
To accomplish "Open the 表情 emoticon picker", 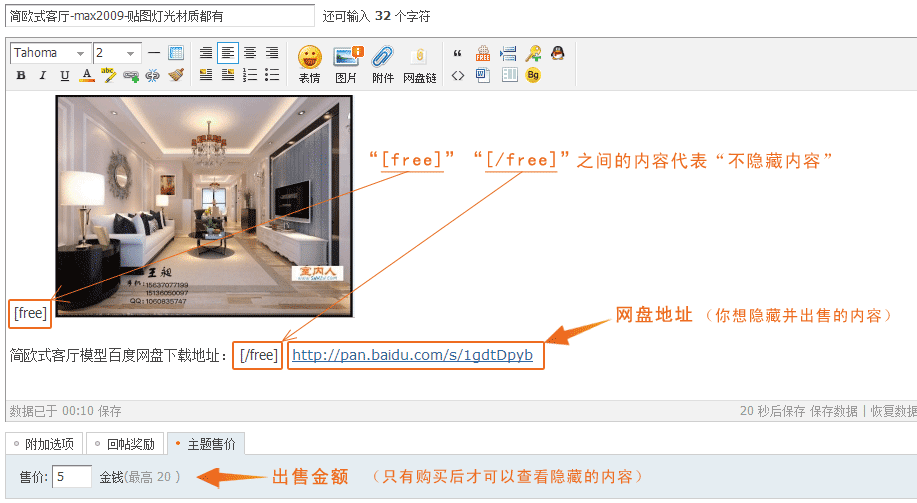I will click(x=310, y=64).
